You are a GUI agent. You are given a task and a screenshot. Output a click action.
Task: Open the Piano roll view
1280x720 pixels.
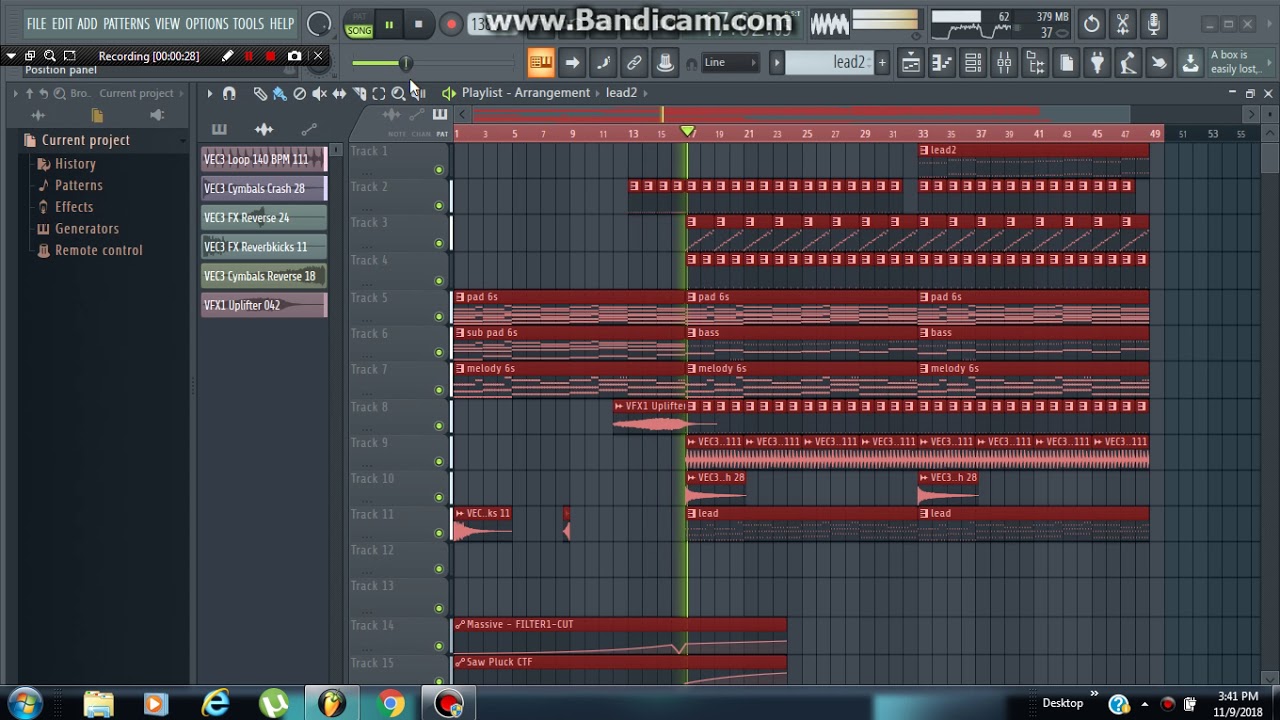point(941,64)
